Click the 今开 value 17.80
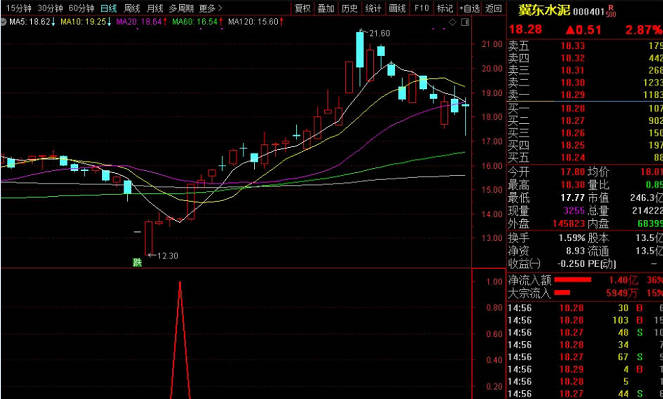 [x=573, y=172]
